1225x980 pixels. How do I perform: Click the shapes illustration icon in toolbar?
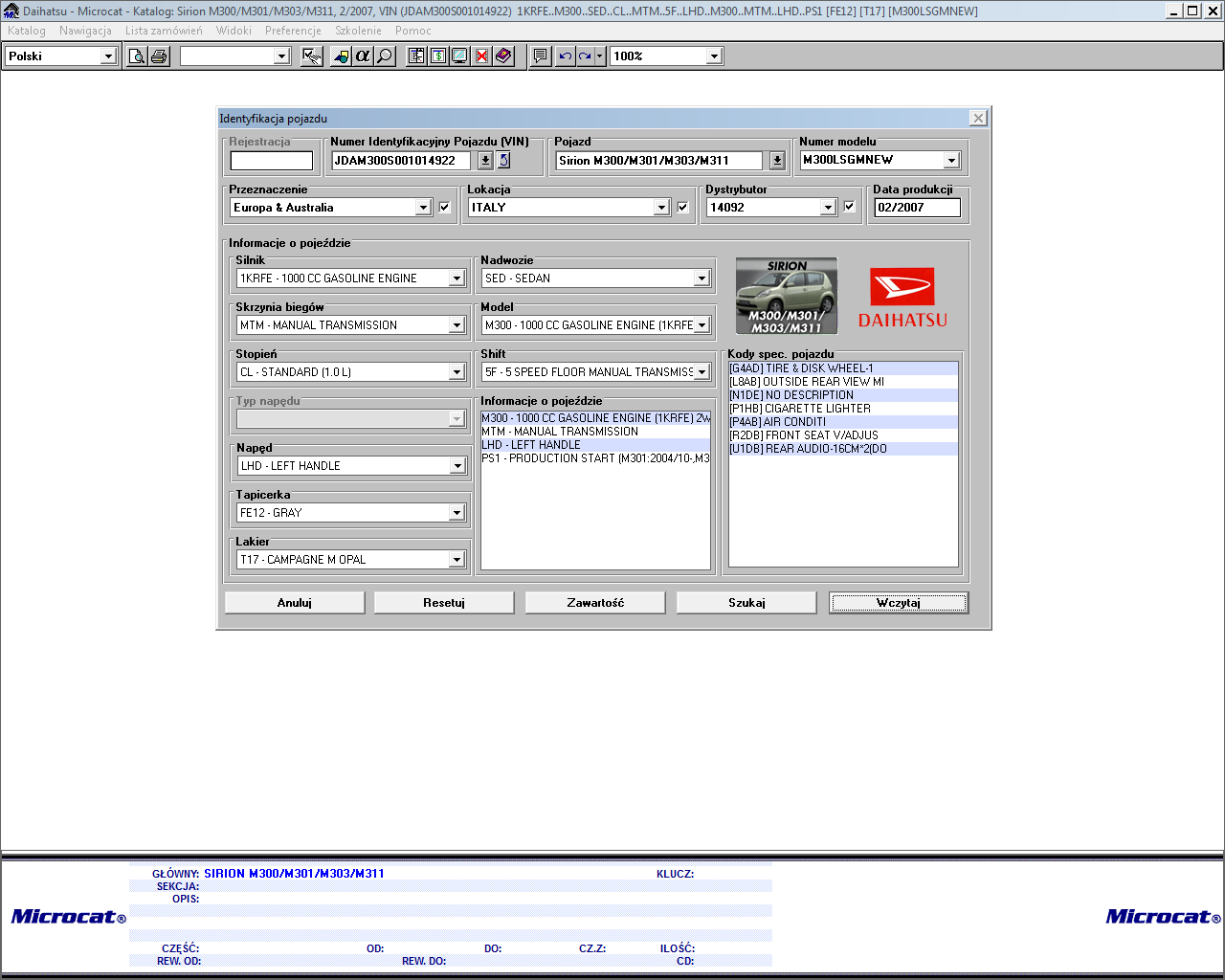341,56
